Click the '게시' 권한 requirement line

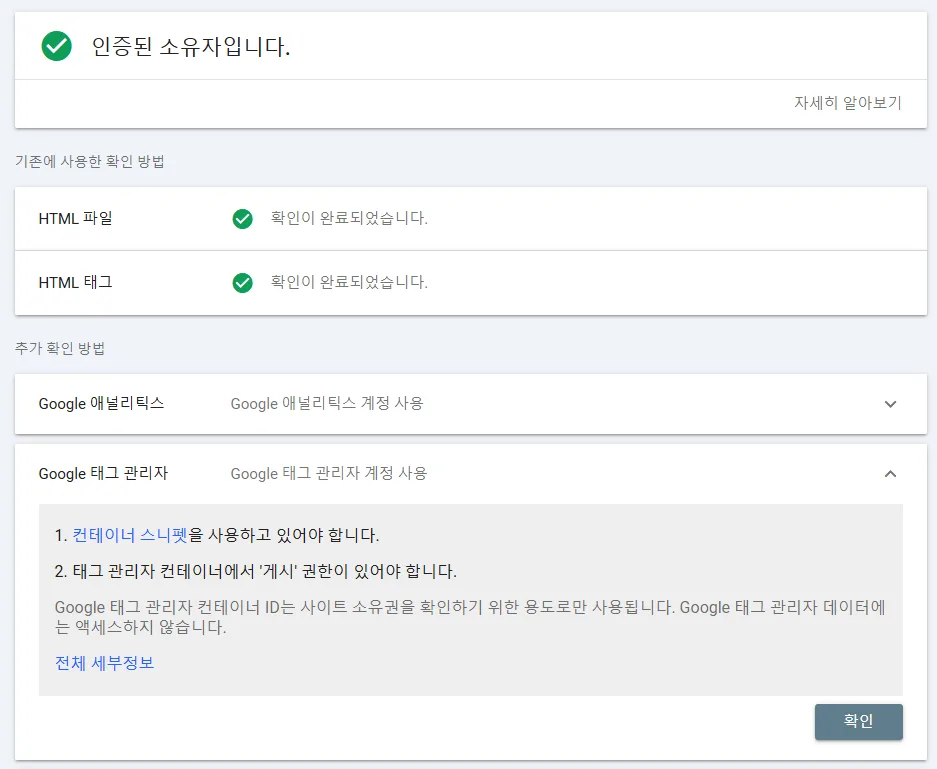pos(256,571)
